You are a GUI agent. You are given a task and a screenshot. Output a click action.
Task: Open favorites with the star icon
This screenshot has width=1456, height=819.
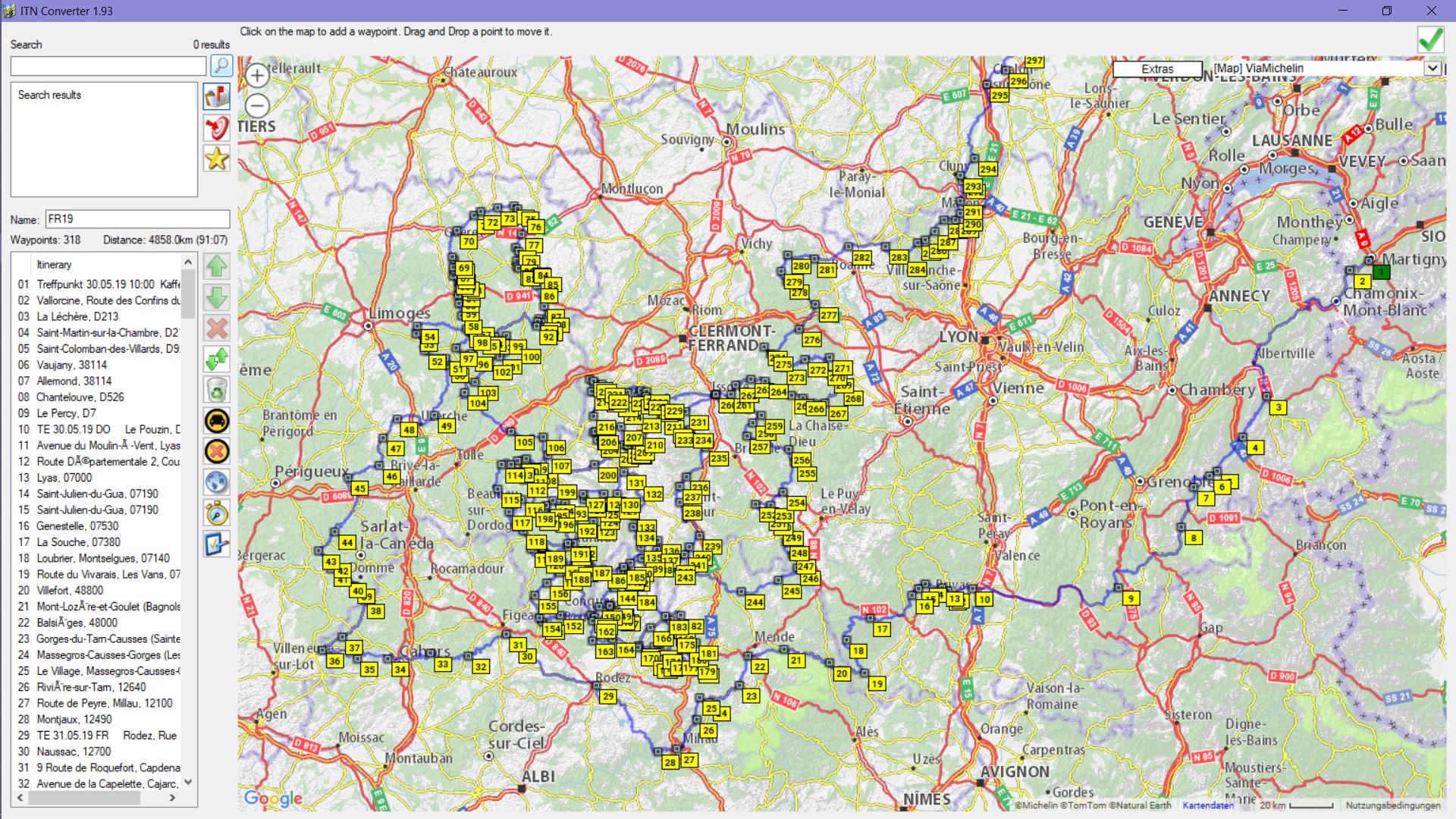(217, 159)
